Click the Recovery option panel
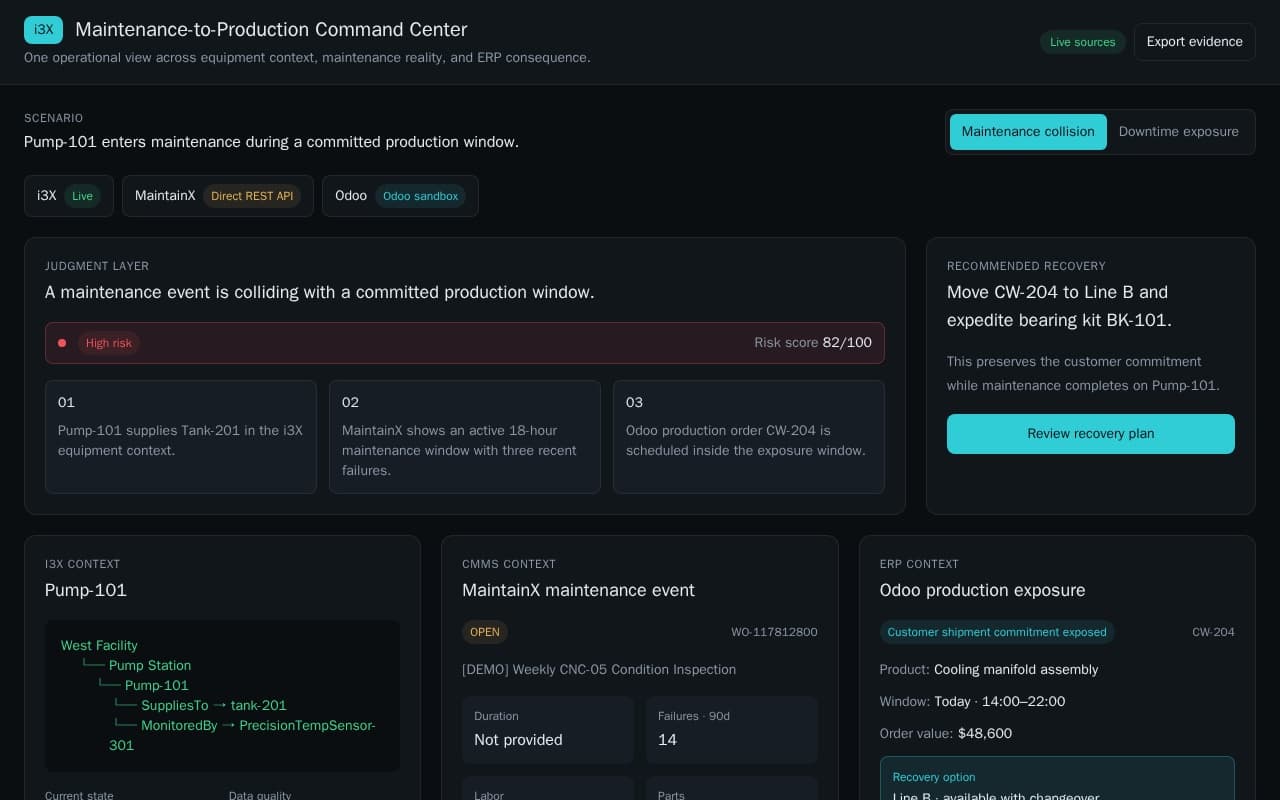The height and width of the screenshot is (800, 1280). [1057, 778]
